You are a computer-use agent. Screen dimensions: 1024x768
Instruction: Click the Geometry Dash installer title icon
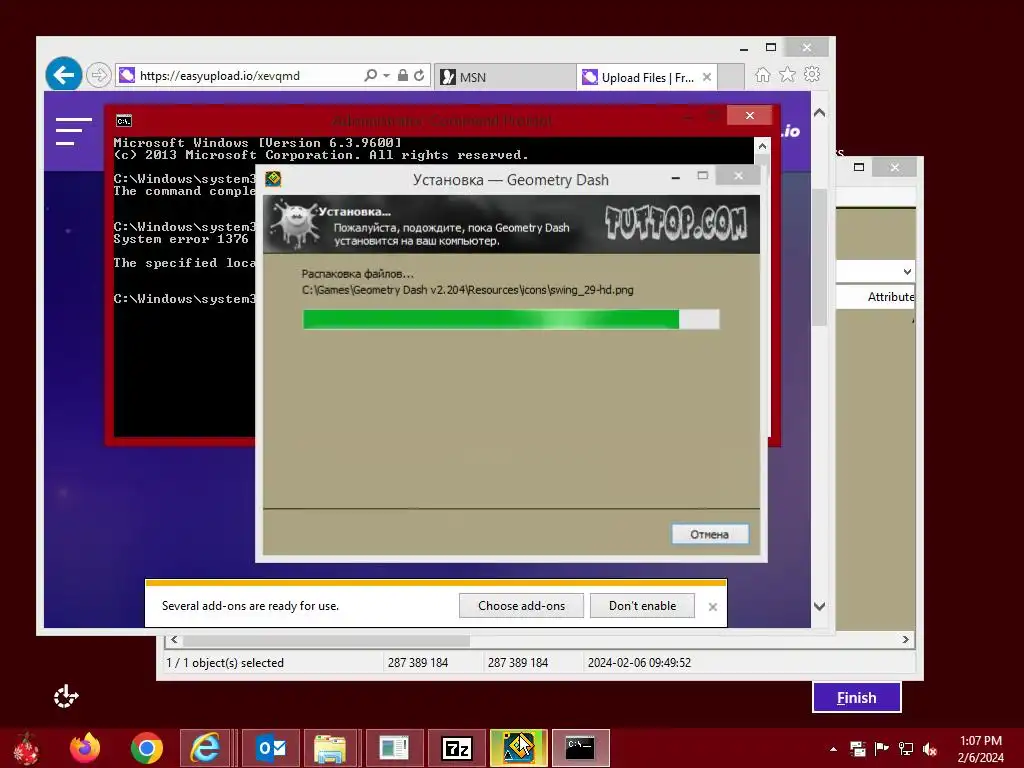point(274,178)
